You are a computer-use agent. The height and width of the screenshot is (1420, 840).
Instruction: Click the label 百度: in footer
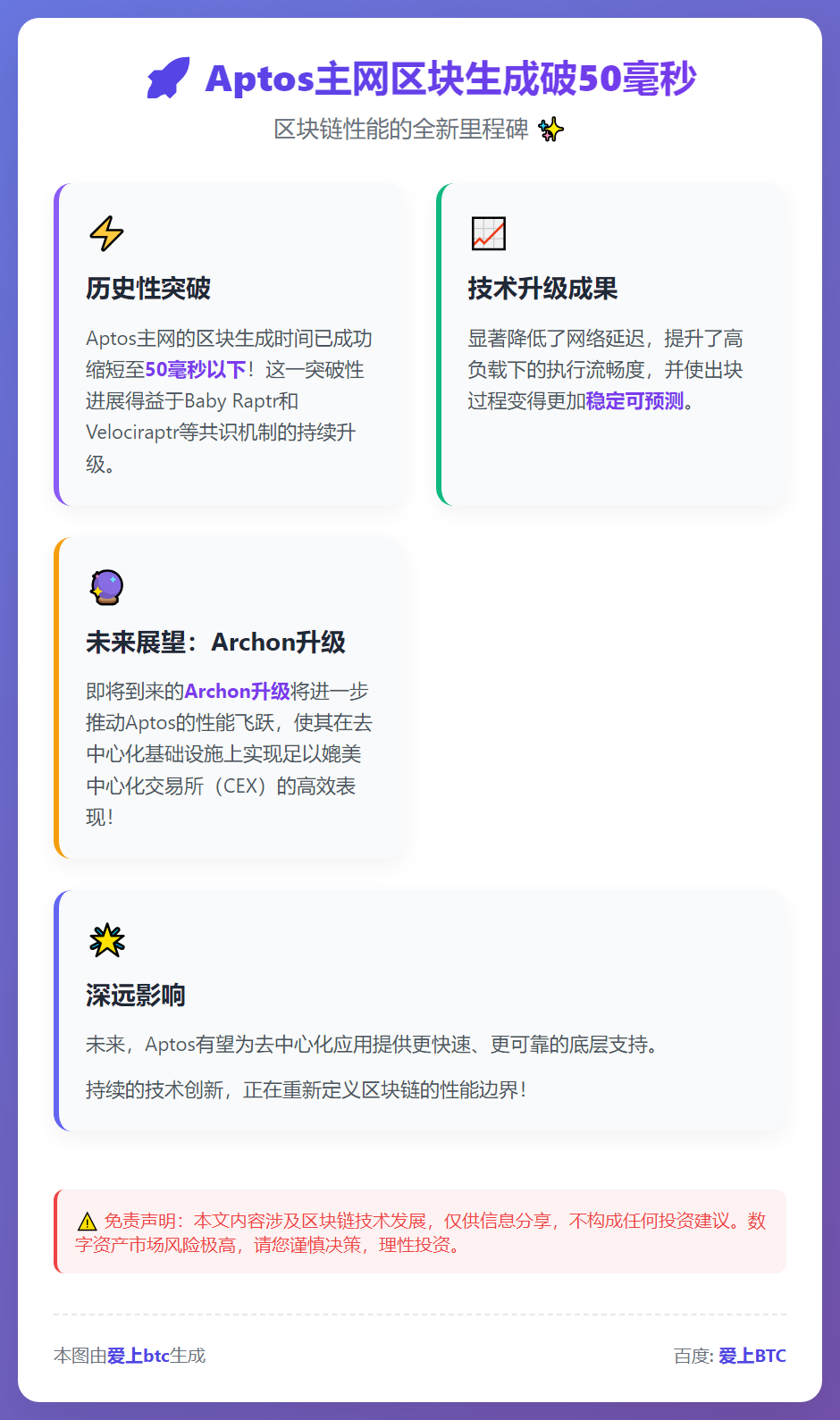click(693, 1356)
